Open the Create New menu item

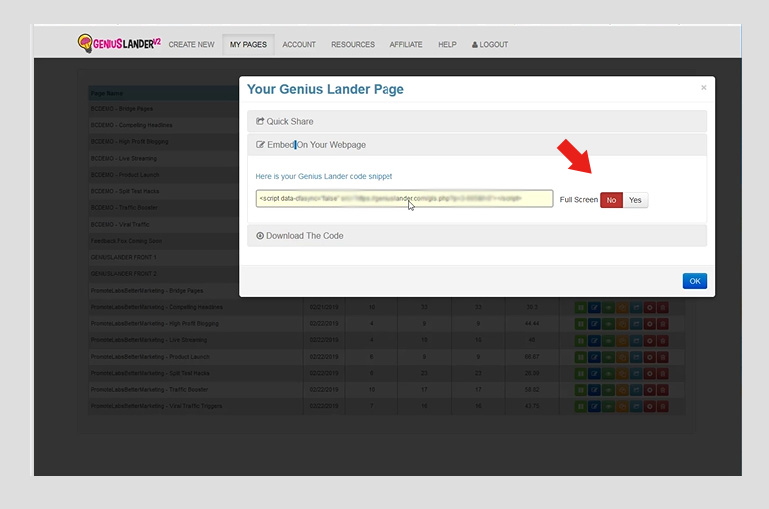(x=191, y=45)
